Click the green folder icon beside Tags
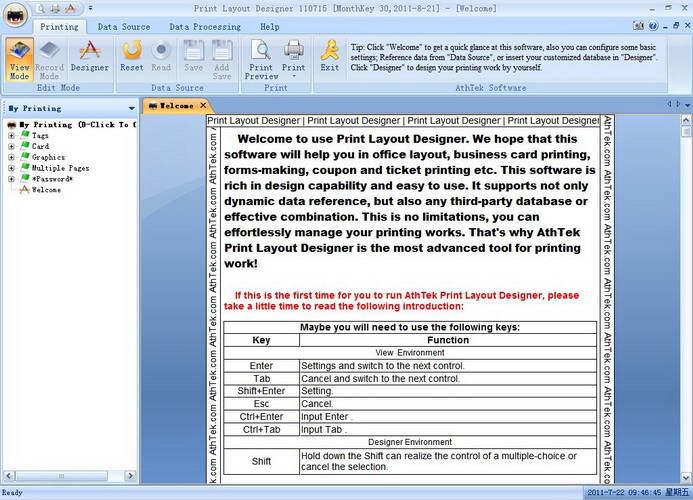 25,135
